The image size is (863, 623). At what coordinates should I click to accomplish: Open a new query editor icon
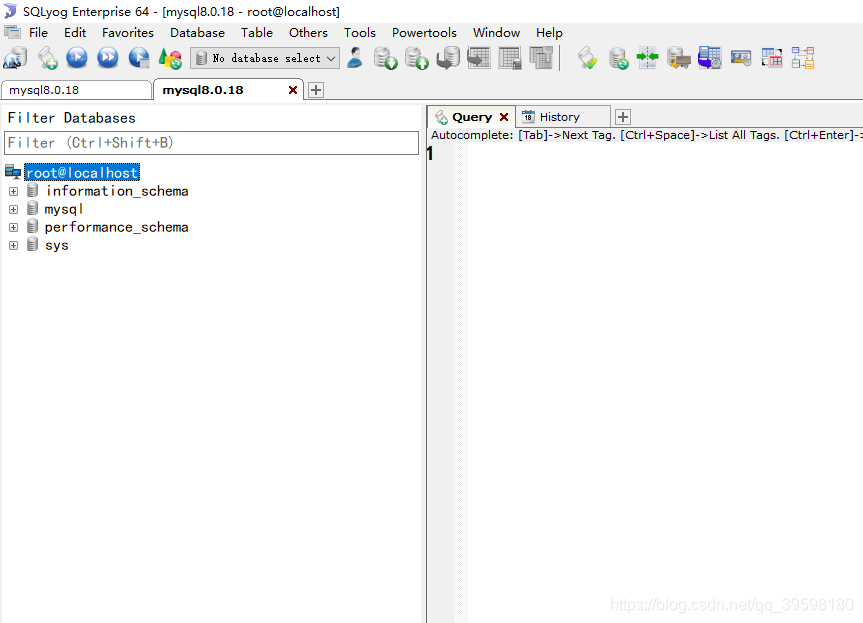(x=47, y=58)
